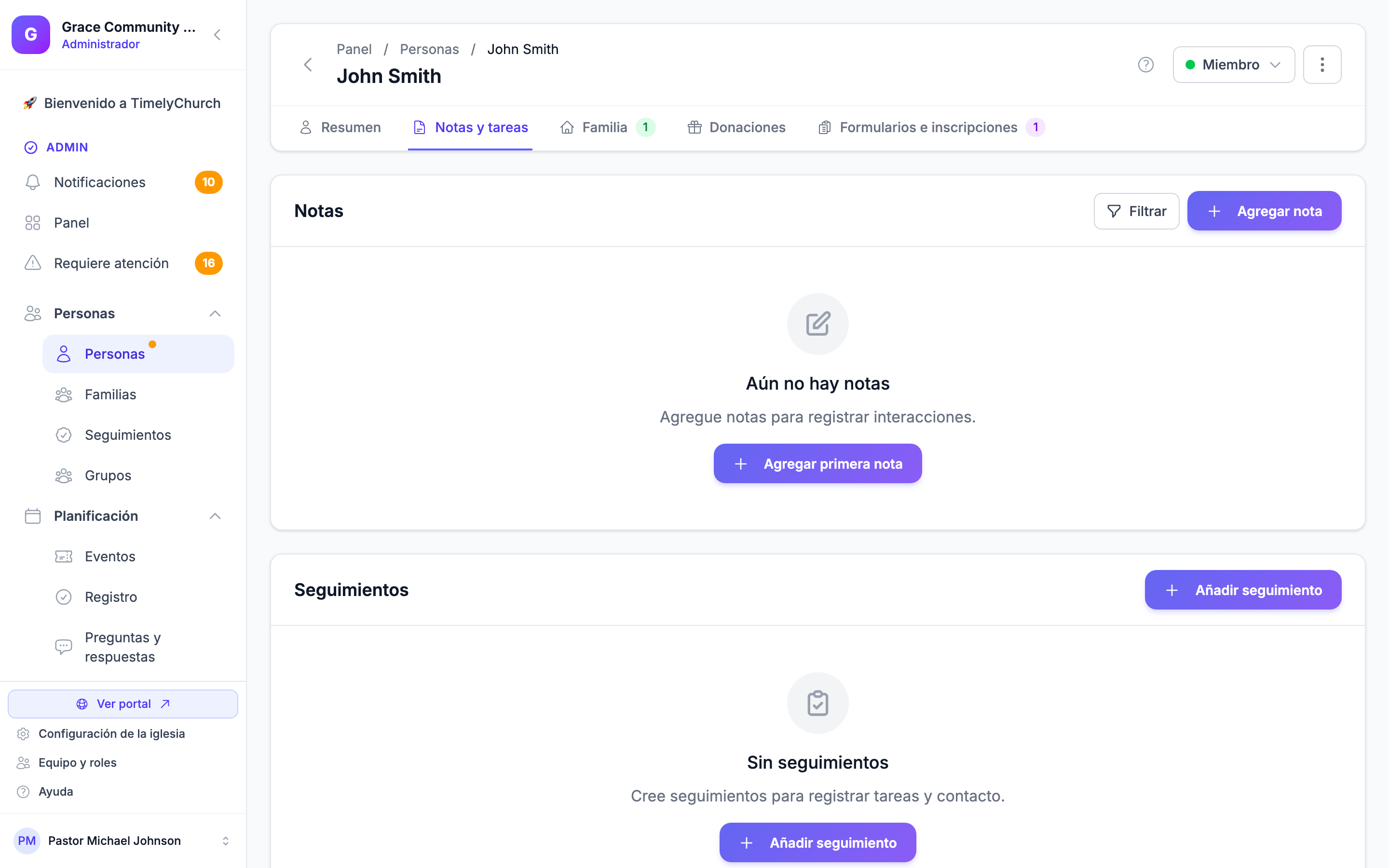
Task: Open Seguimientos in the sidebar
Action: pyautogui.click(x=138, y=435)
